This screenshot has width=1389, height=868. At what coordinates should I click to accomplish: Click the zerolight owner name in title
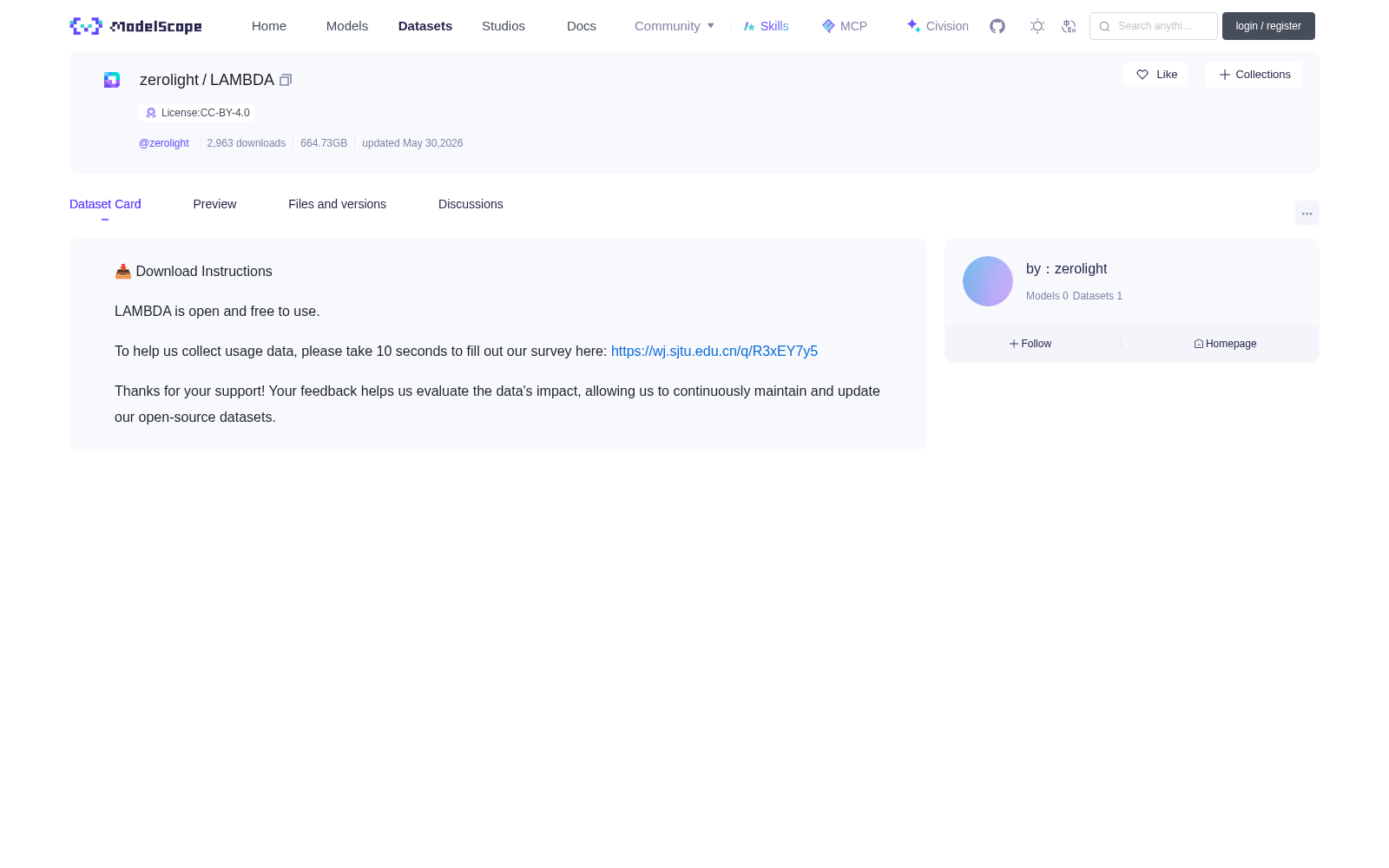pyautogui.click(x=169, y=80)
